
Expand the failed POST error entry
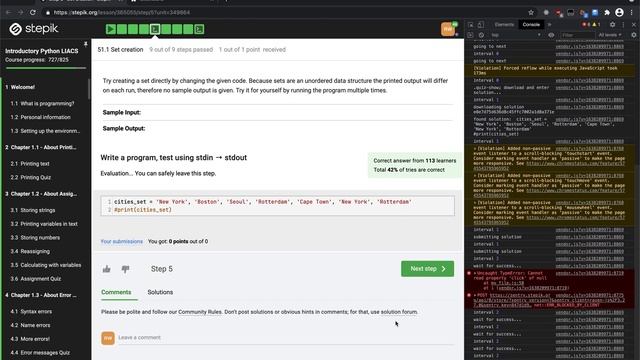click(475, 295)
